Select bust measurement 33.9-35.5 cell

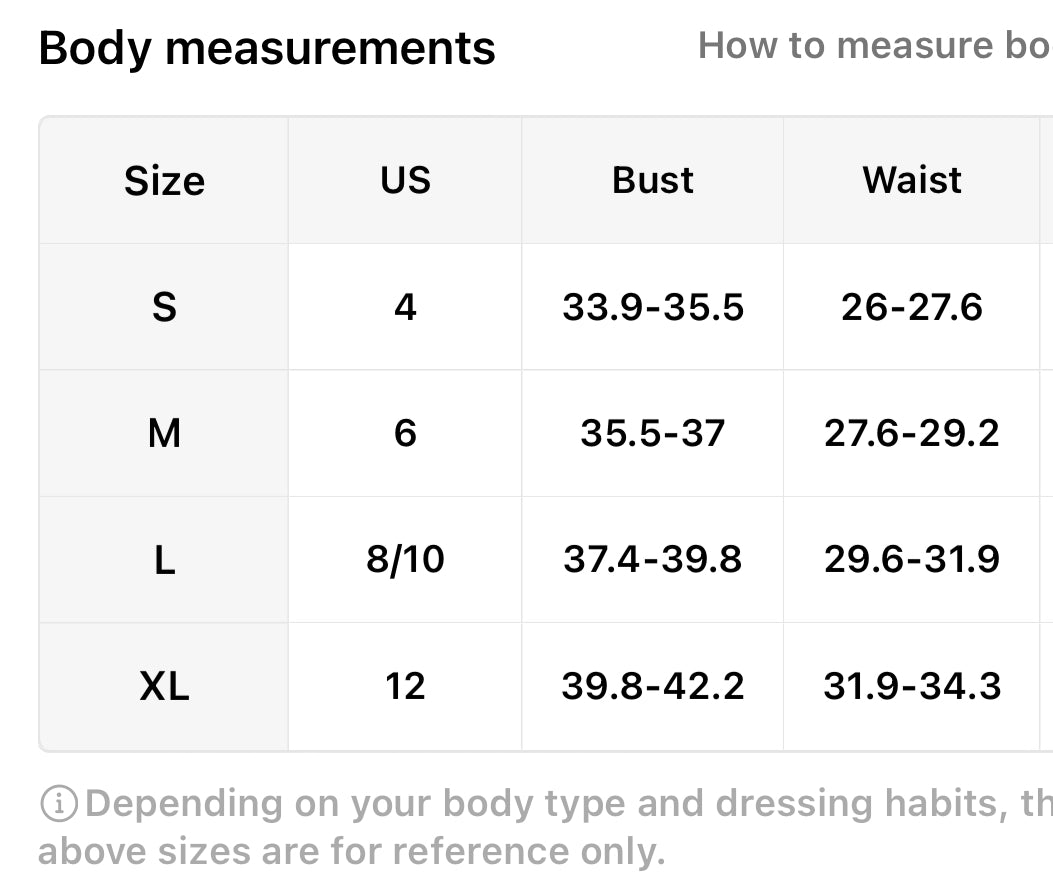[x=653, y=307]
